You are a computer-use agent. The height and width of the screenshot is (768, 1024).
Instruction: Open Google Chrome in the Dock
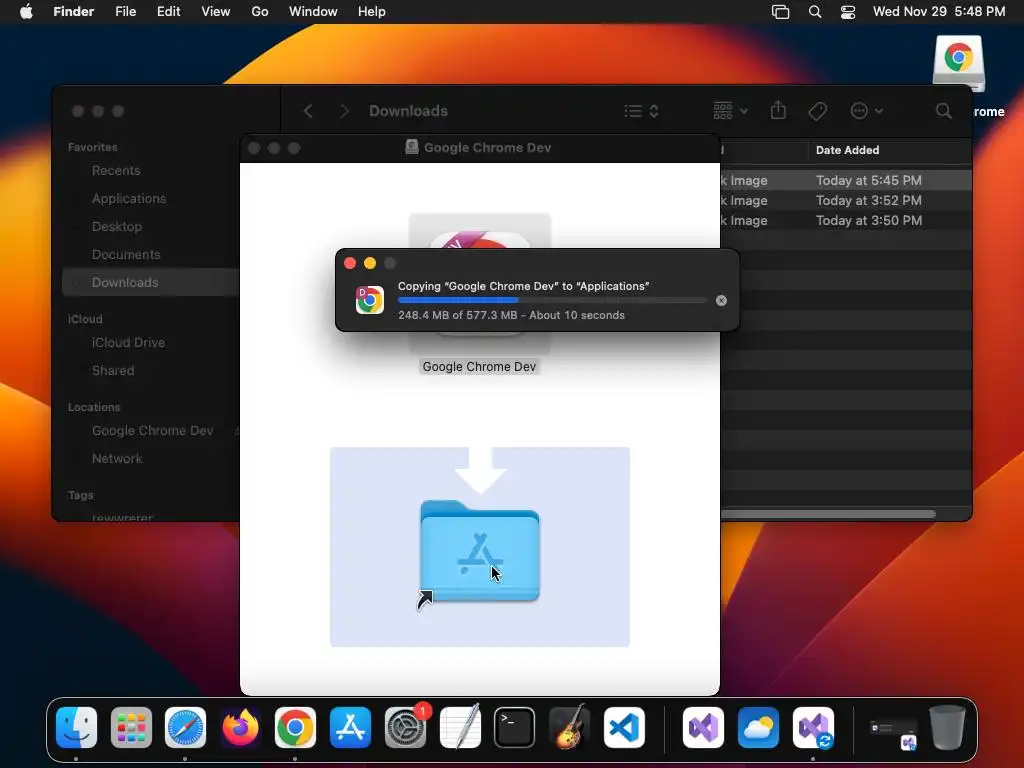point(295,728)
